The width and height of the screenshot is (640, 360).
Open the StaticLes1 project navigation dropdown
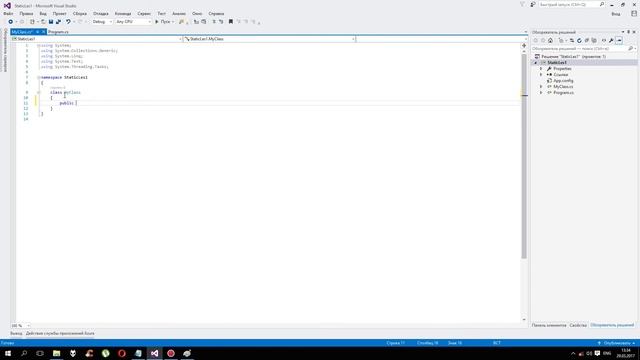96,39
